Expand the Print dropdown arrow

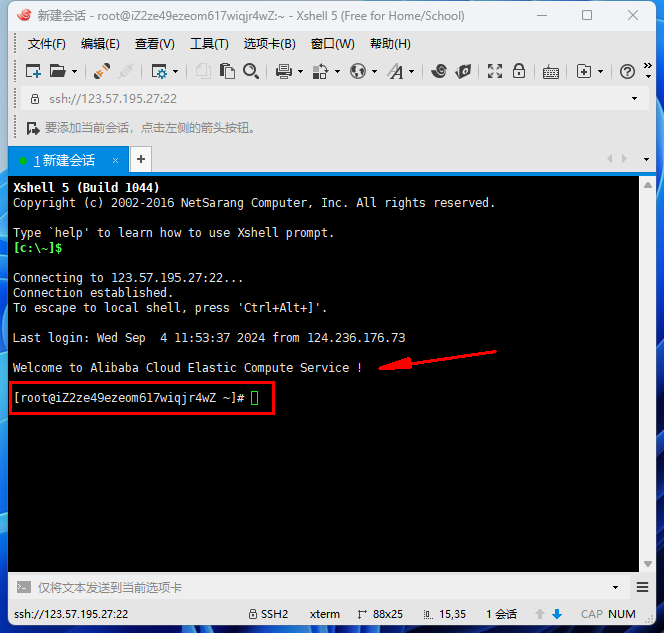click(301, 72)
